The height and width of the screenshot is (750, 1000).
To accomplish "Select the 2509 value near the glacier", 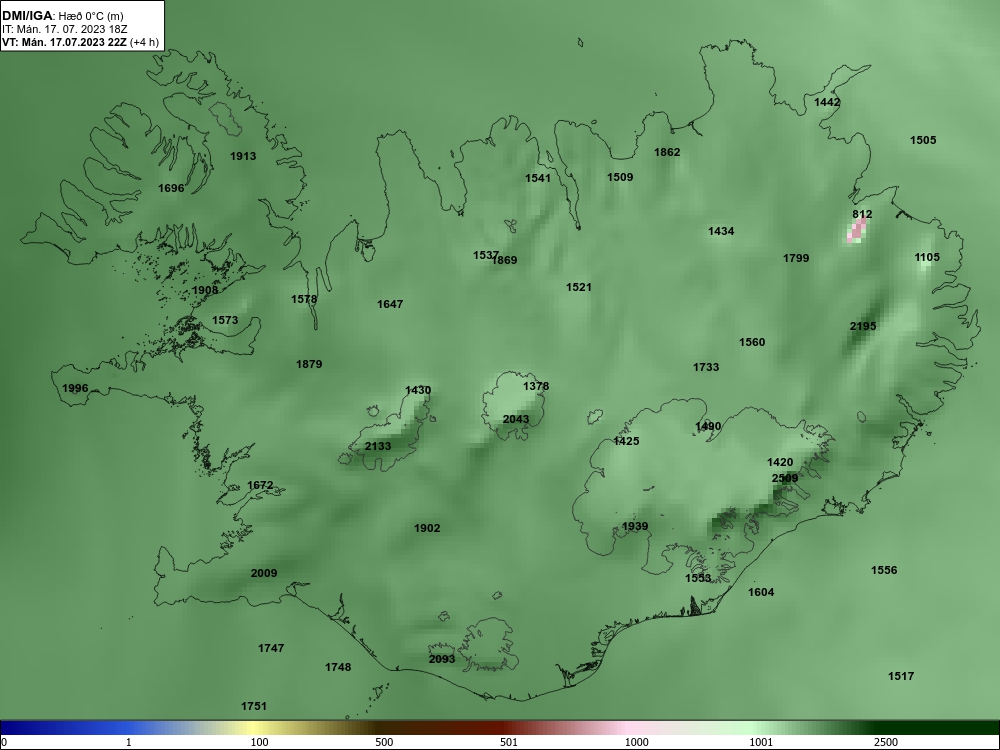I will pos(784,478).
